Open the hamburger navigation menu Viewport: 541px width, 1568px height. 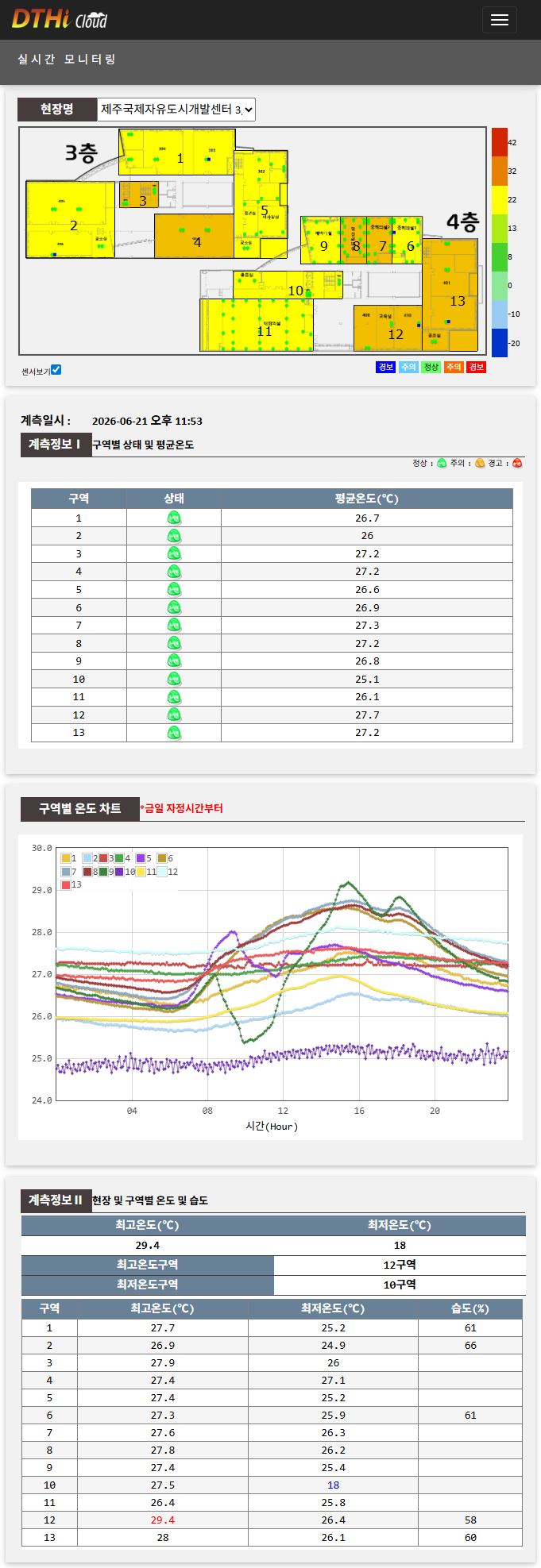499,20
